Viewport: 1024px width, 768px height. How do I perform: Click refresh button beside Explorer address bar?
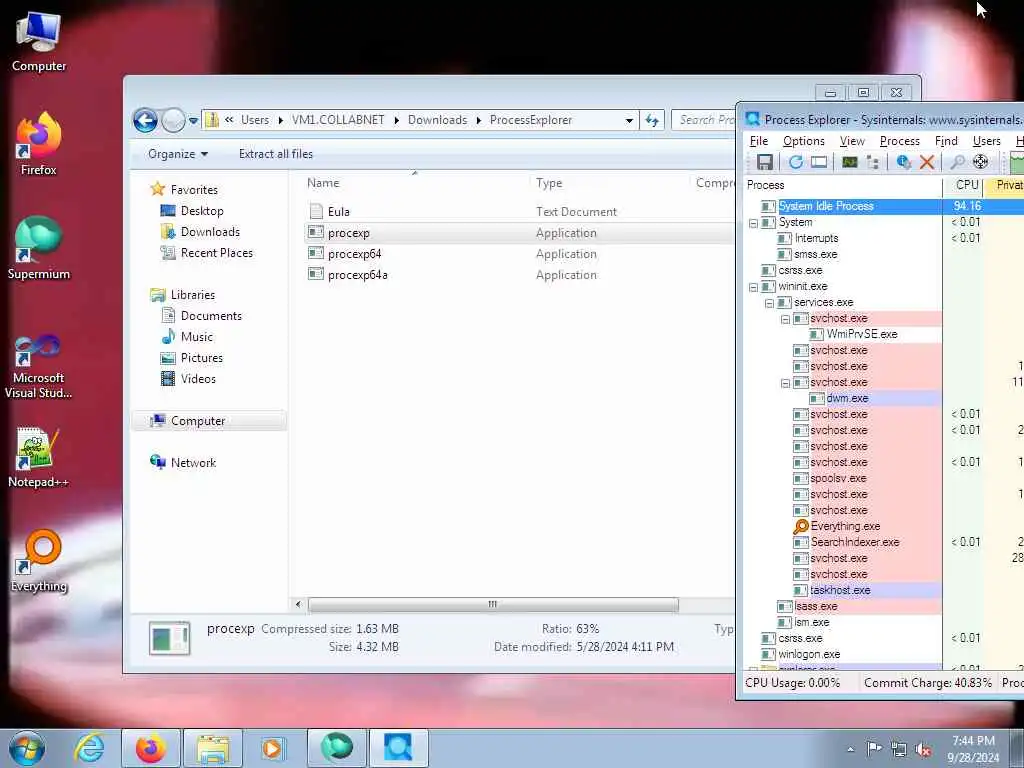click(652, 120)
